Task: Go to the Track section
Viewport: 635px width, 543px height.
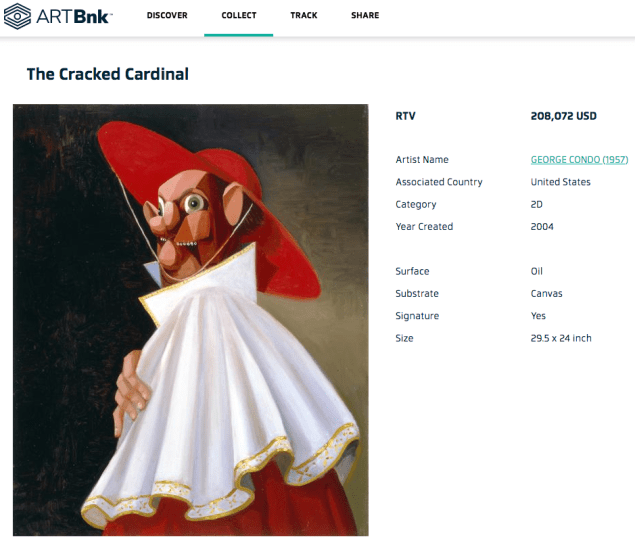Action: (x=304, y=16)
